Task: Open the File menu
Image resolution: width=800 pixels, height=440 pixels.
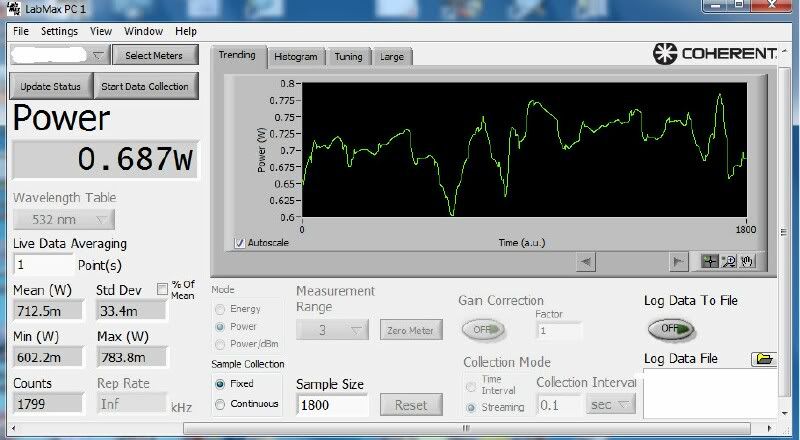Action: [21, 31]
